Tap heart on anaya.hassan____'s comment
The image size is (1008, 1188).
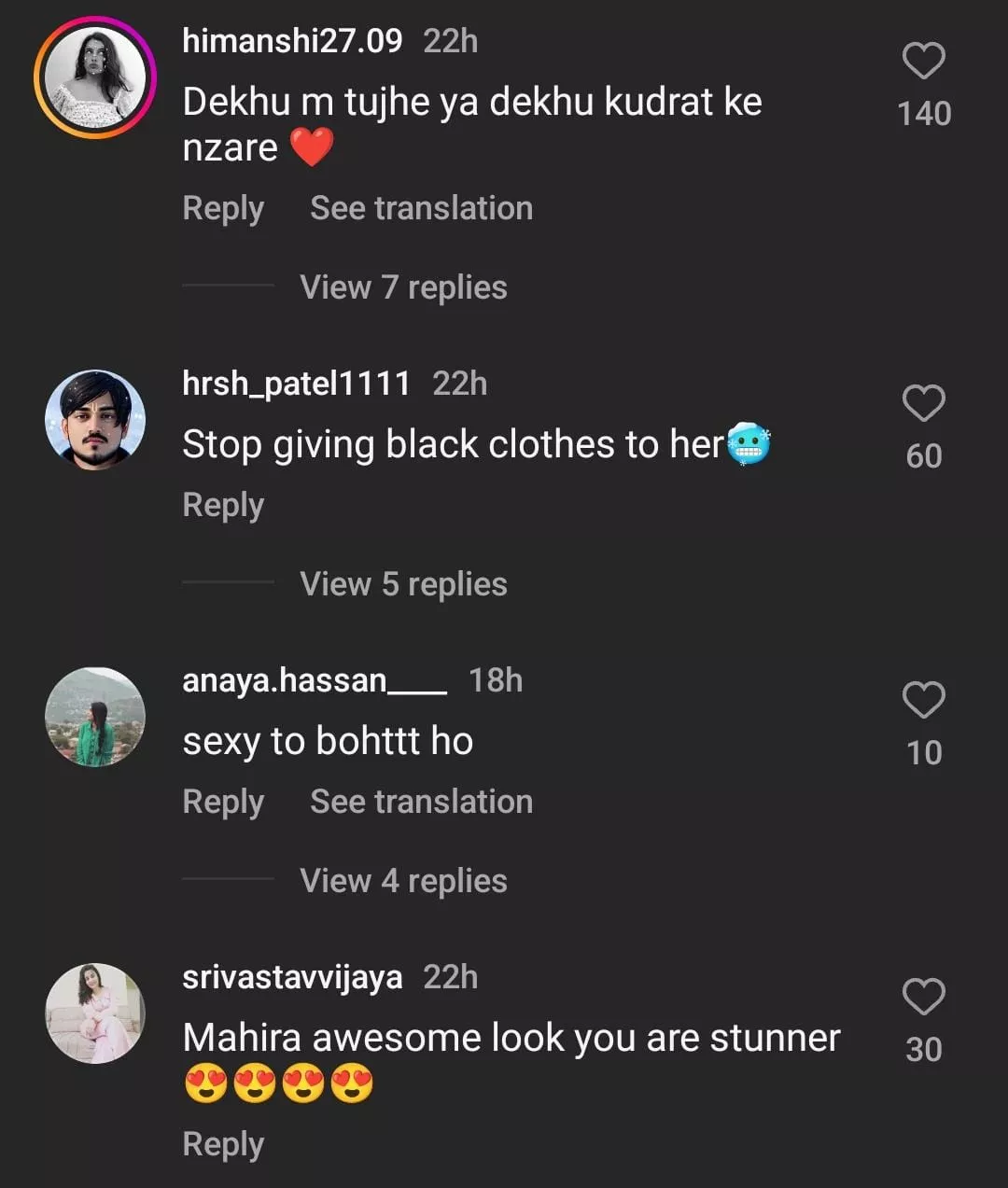pyautogui.click(x=923, y=700)
